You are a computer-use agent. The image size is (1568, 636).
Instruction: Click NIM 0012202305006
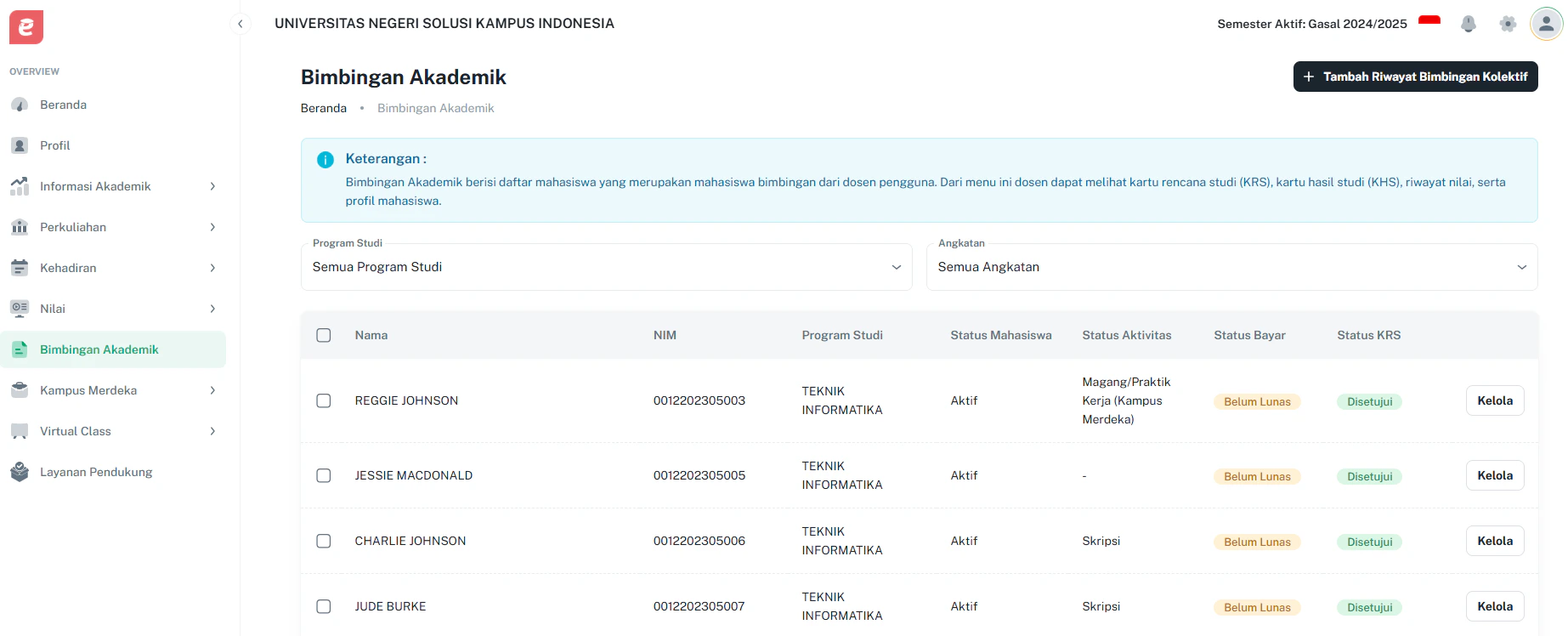699,541
